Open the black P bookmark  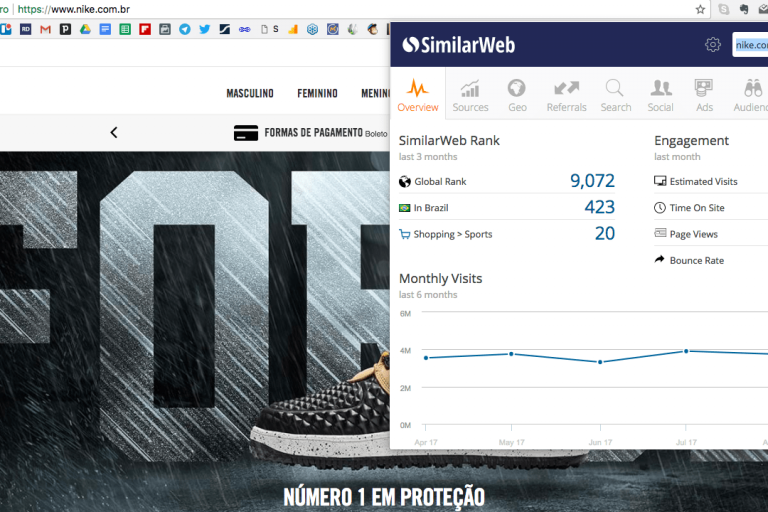point(65,29)
